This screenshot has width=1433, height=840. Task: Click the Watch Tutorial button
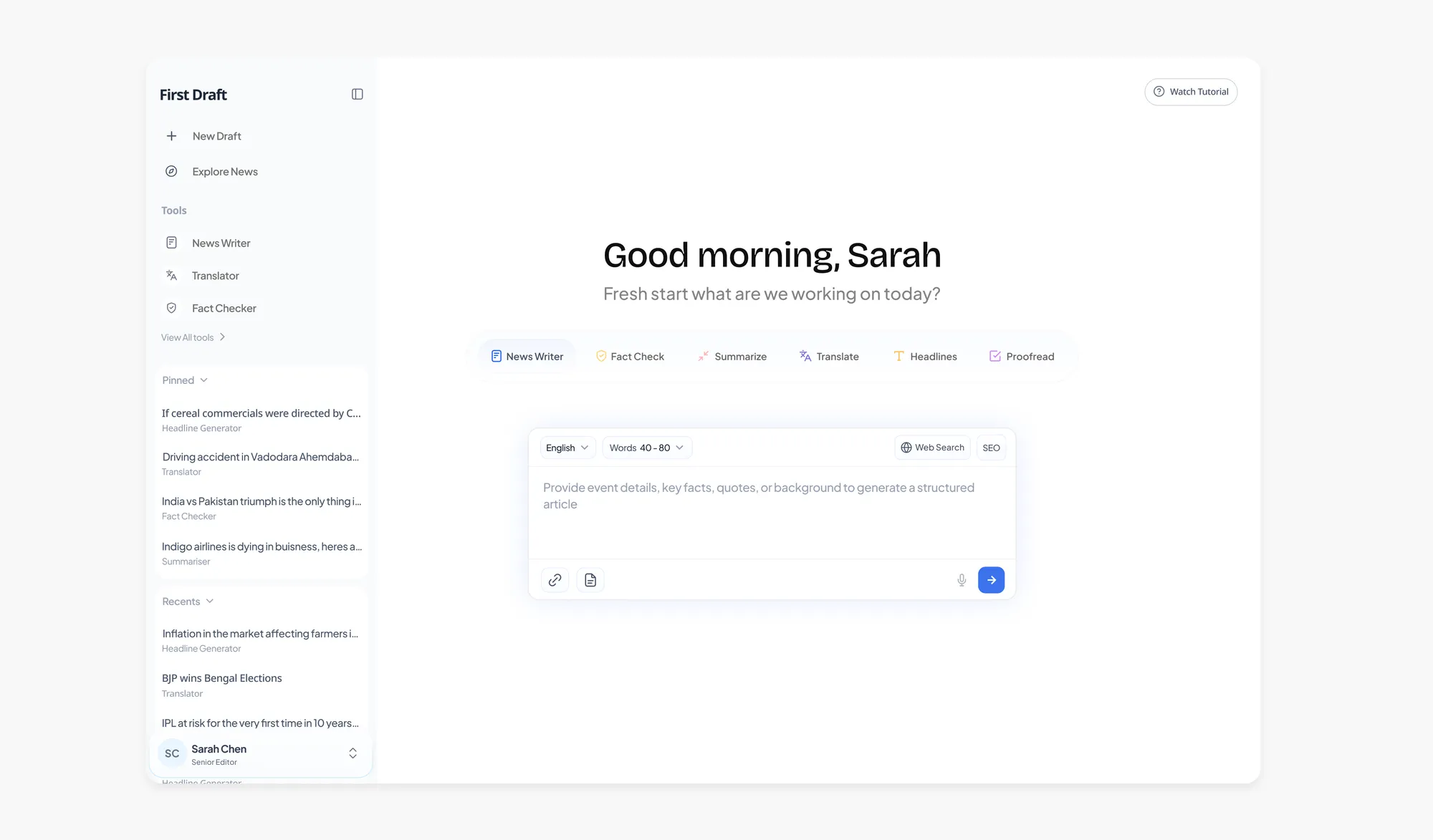point(1191,92)
